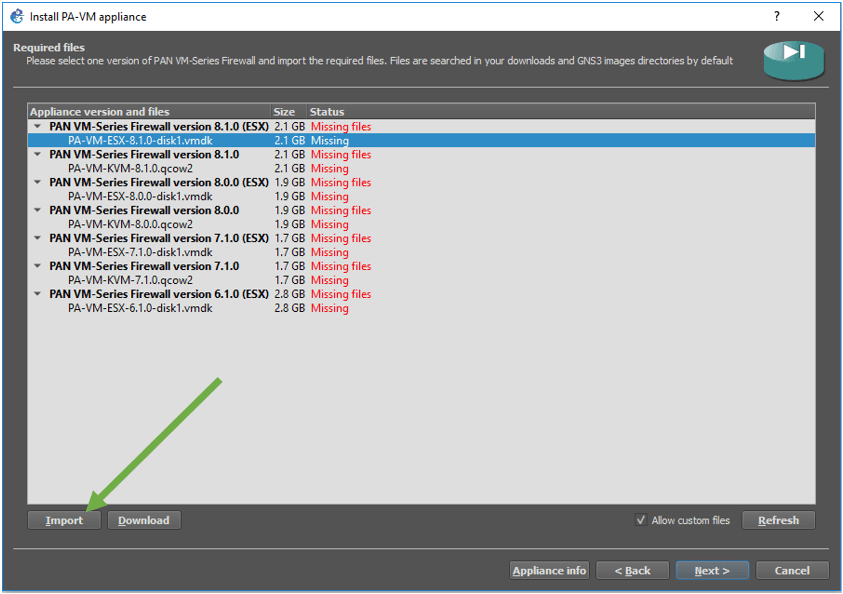This screenshot has height=594, width=843.
Task: Collapse PAN VM-Series Firewall version 7.1.0 (ESX)
Action: [x=37, y=238]
